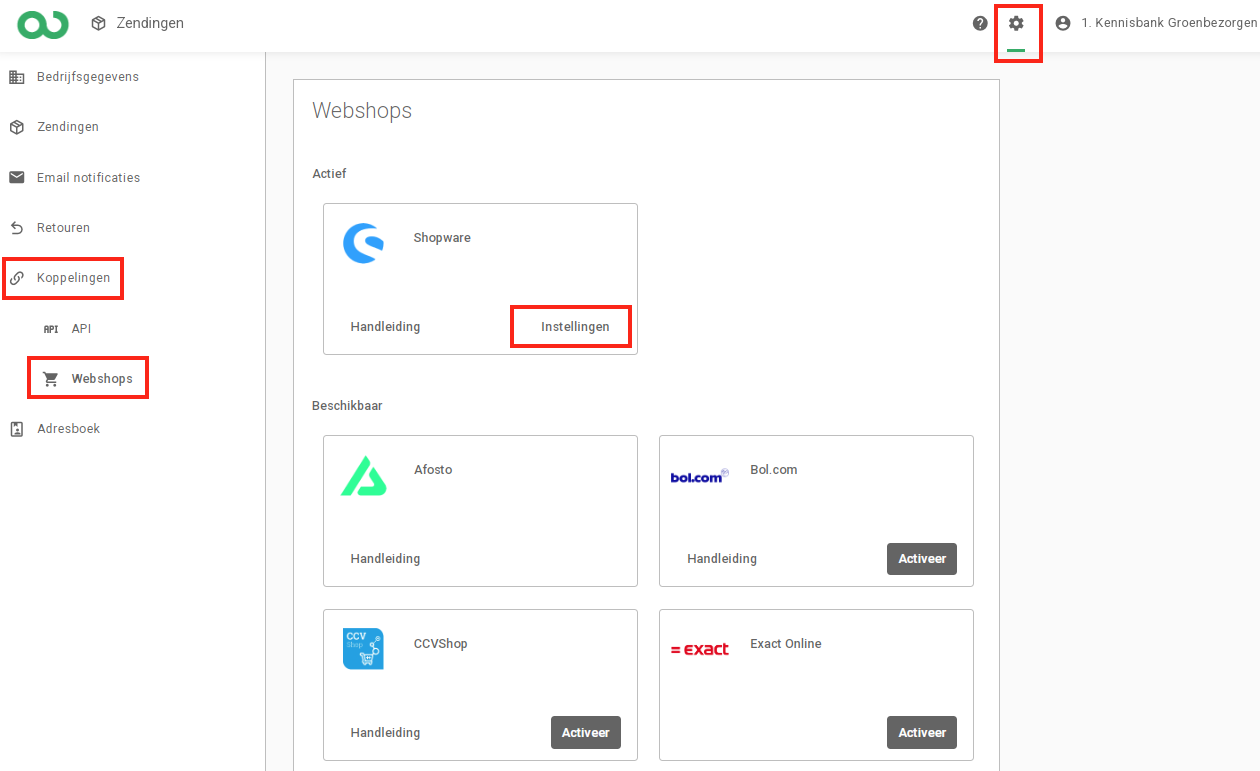Open settings via the gear icon

pyautogui.click(x=1016, y=23)
